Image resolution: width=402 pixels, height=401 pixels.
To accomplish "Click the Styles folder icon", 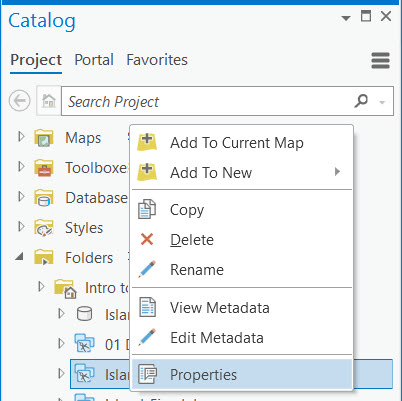I will click(x=44, y=228).
